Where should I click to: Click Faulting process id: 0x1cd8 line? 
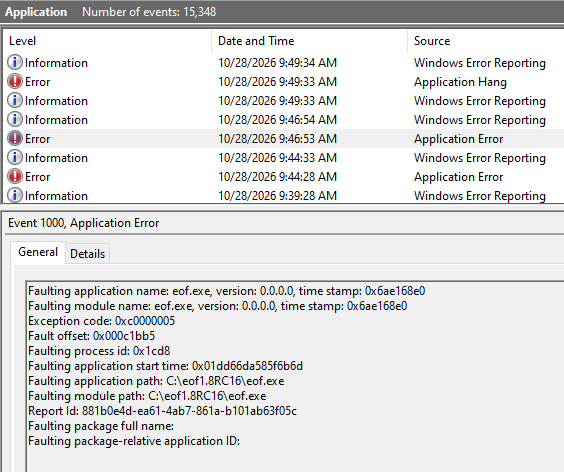[x=99, y=351]
